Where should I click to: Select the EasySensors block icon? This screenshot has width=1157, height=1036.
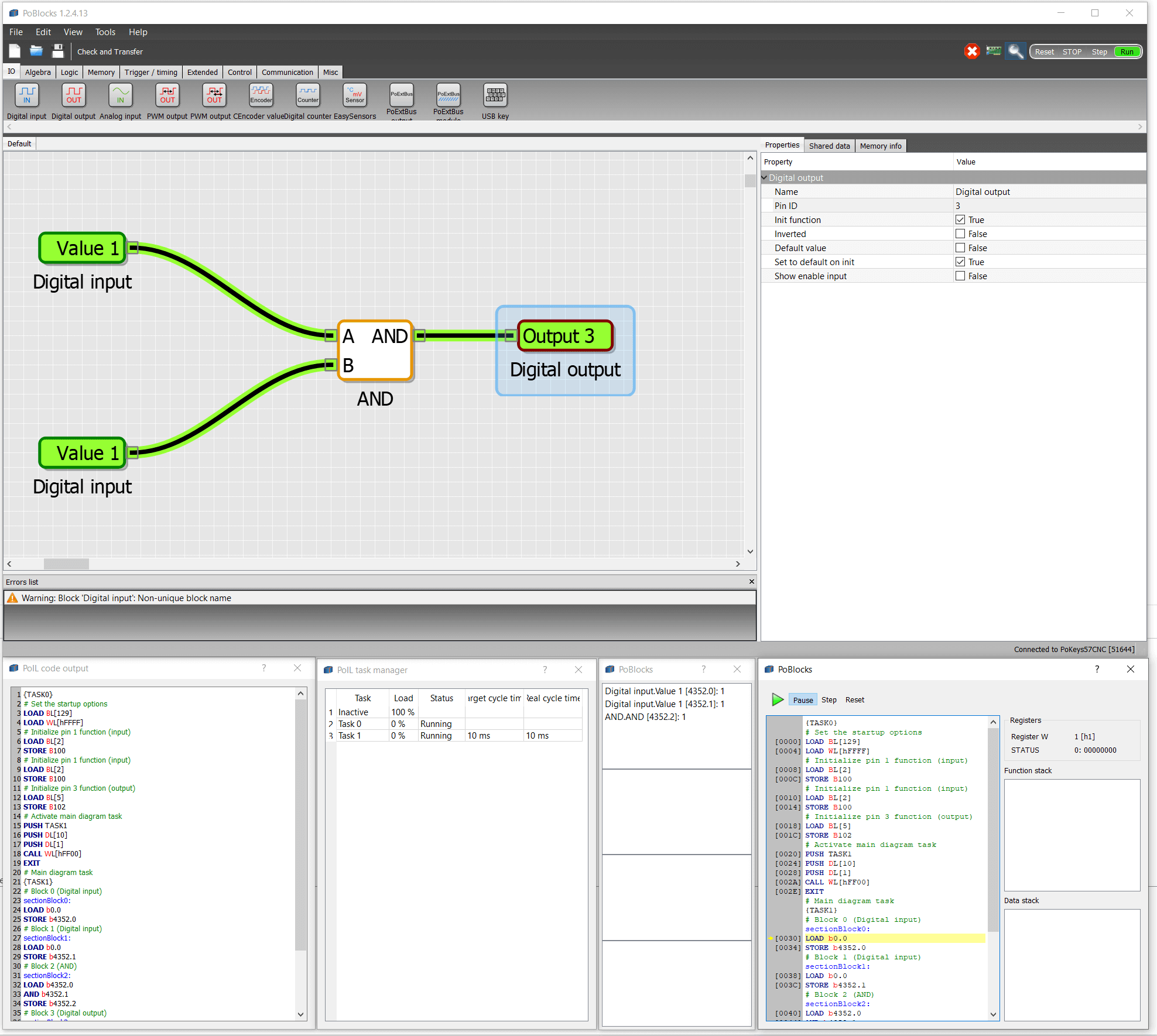[355, 95]
